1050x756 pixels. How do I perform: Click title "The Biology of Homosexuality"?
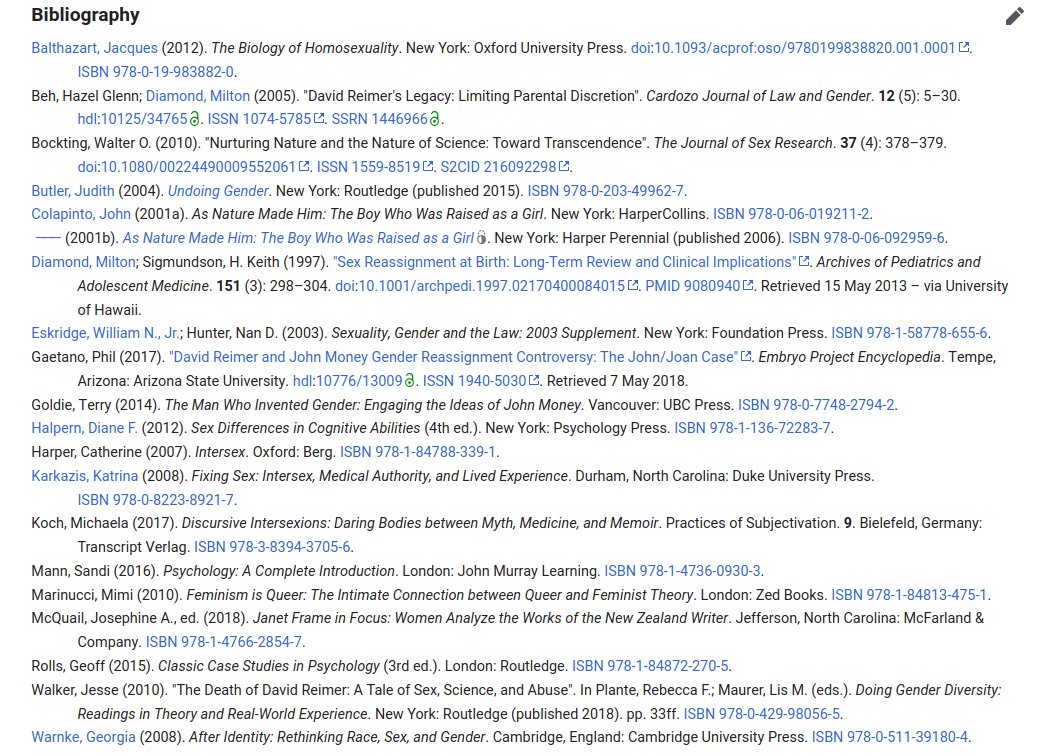coord(305,48)
